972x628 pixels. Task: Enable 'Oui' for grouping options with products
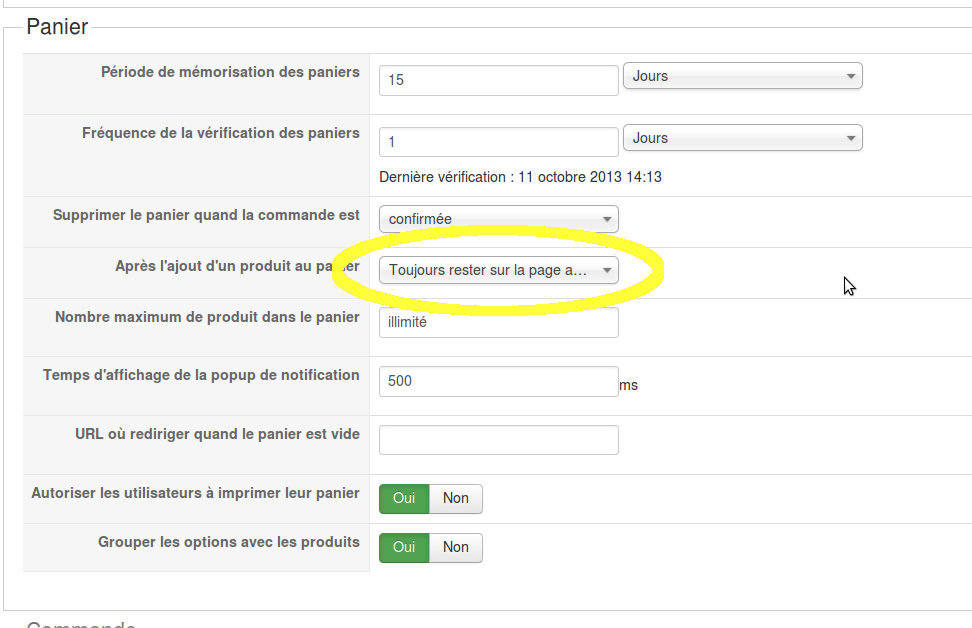coord(404,547)
